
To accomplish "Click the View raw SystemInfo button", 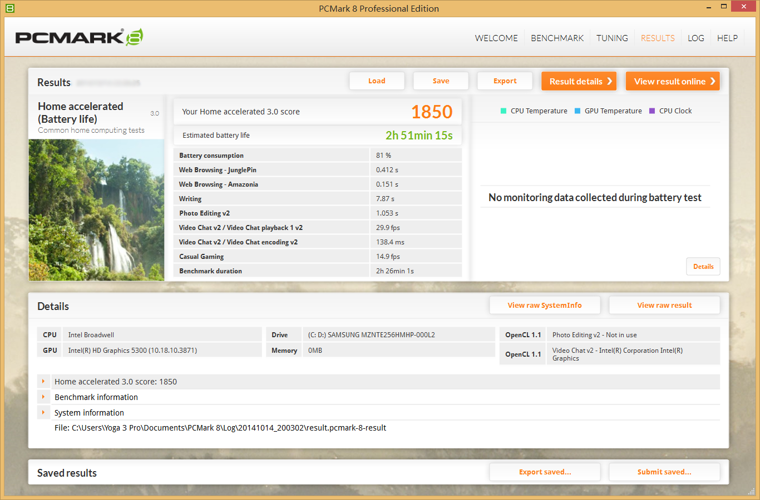I will point(544,305).
